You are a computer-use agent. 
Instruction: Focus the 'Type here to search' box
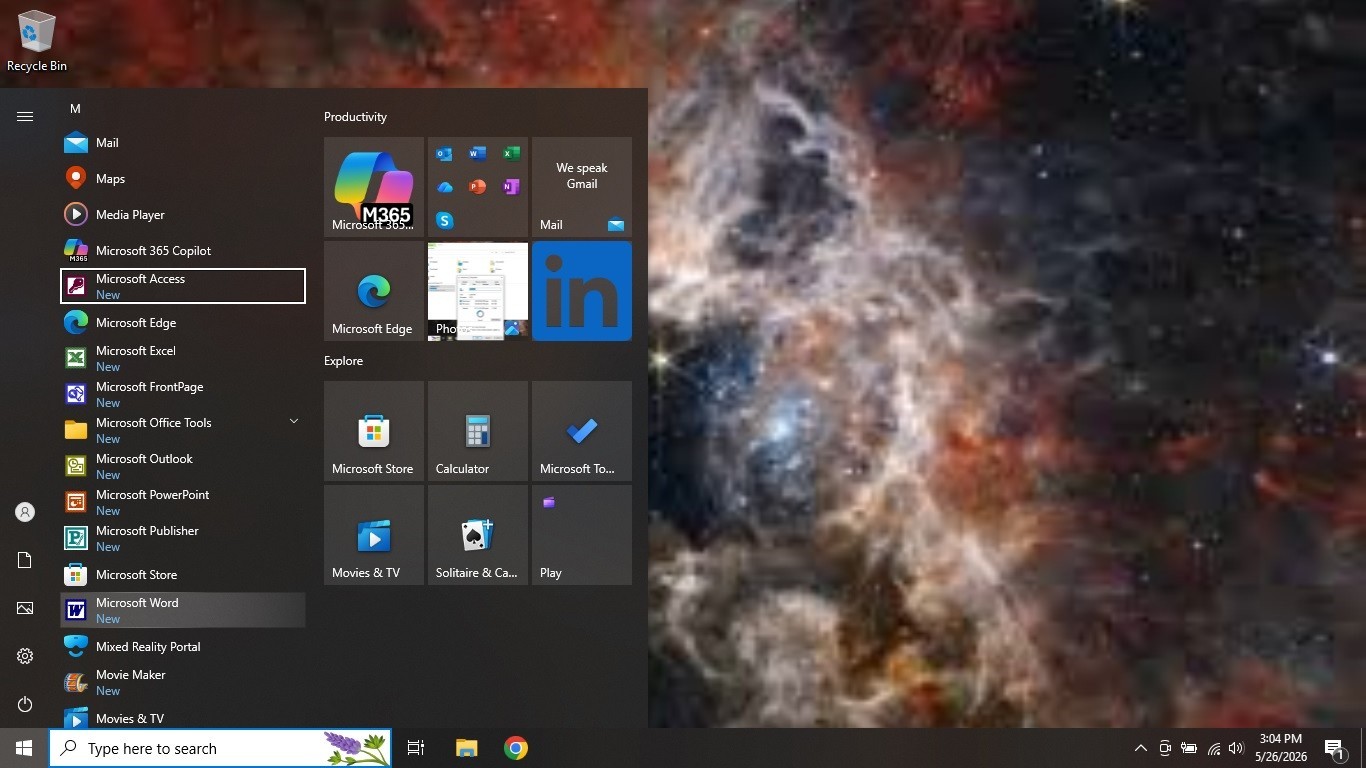[x=220, y=748]
